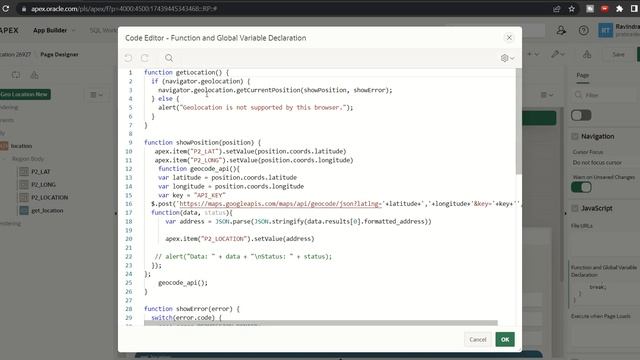Open Shared Components icon
Viewport: 640px width, 360px height.
click(x=587, y=54)
